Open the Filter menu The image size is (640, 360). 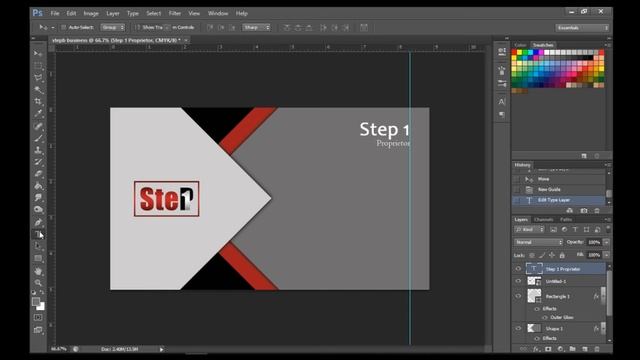tap(175, 13)
